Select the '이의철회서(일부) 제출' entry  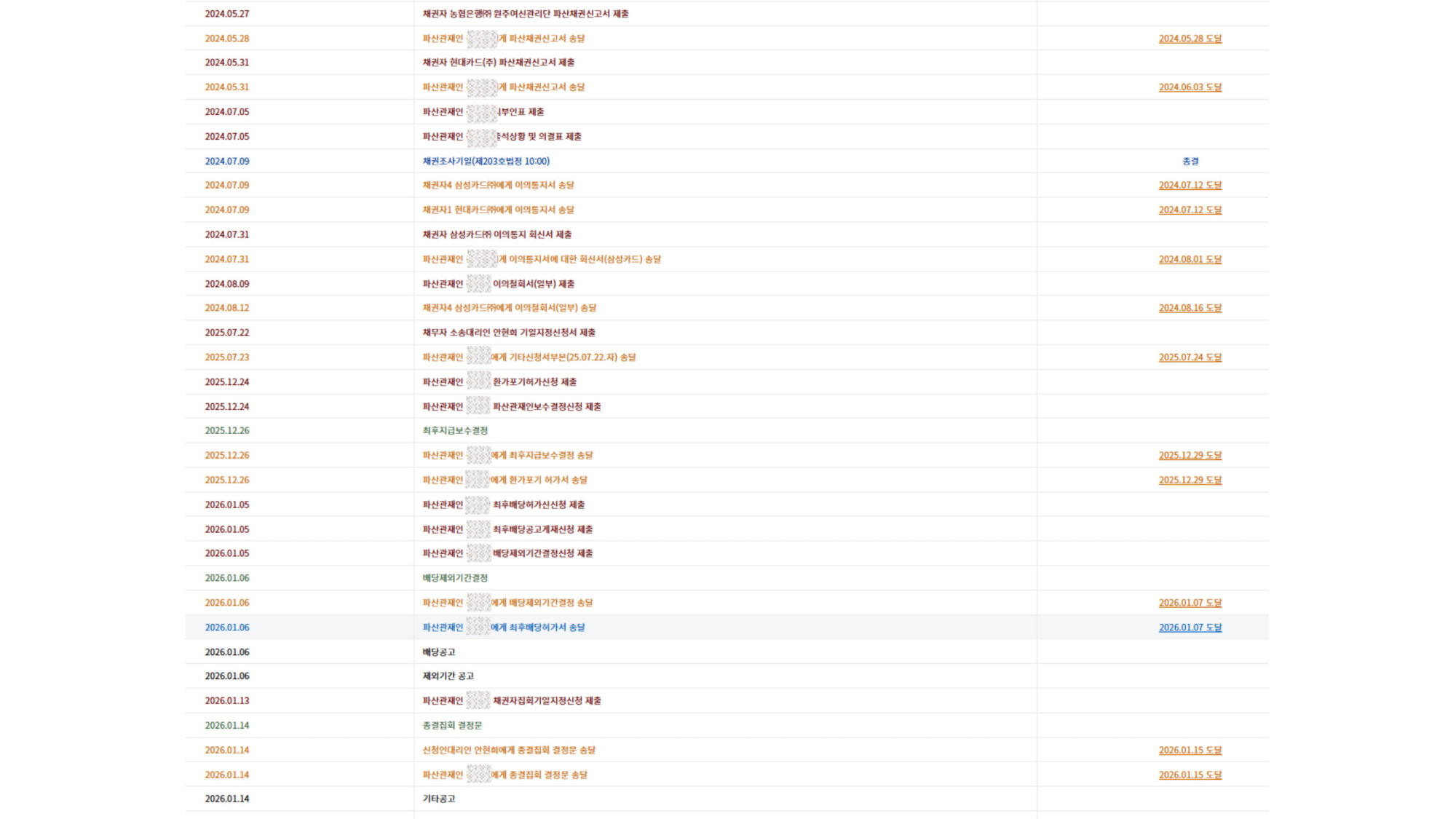(499, 285)
